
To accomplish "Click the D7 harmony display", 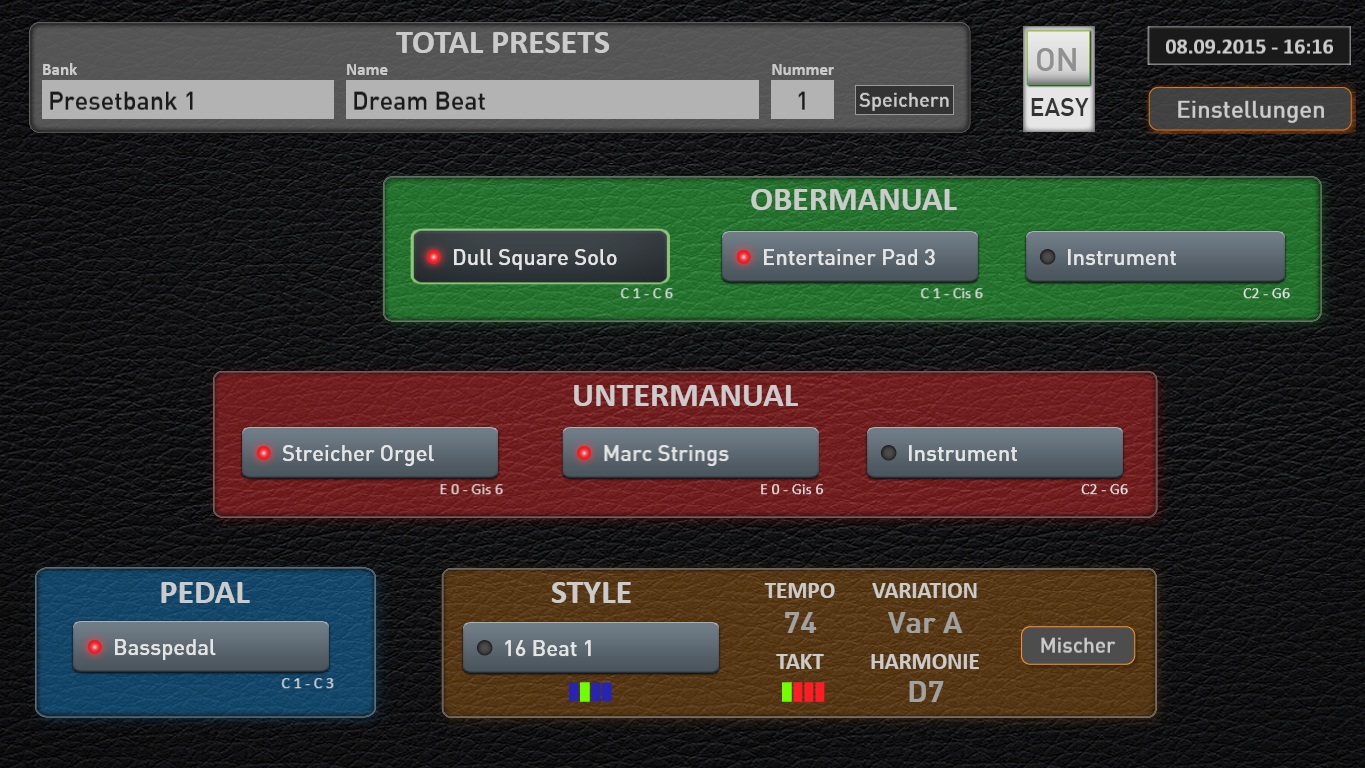I will click(925, 692).
